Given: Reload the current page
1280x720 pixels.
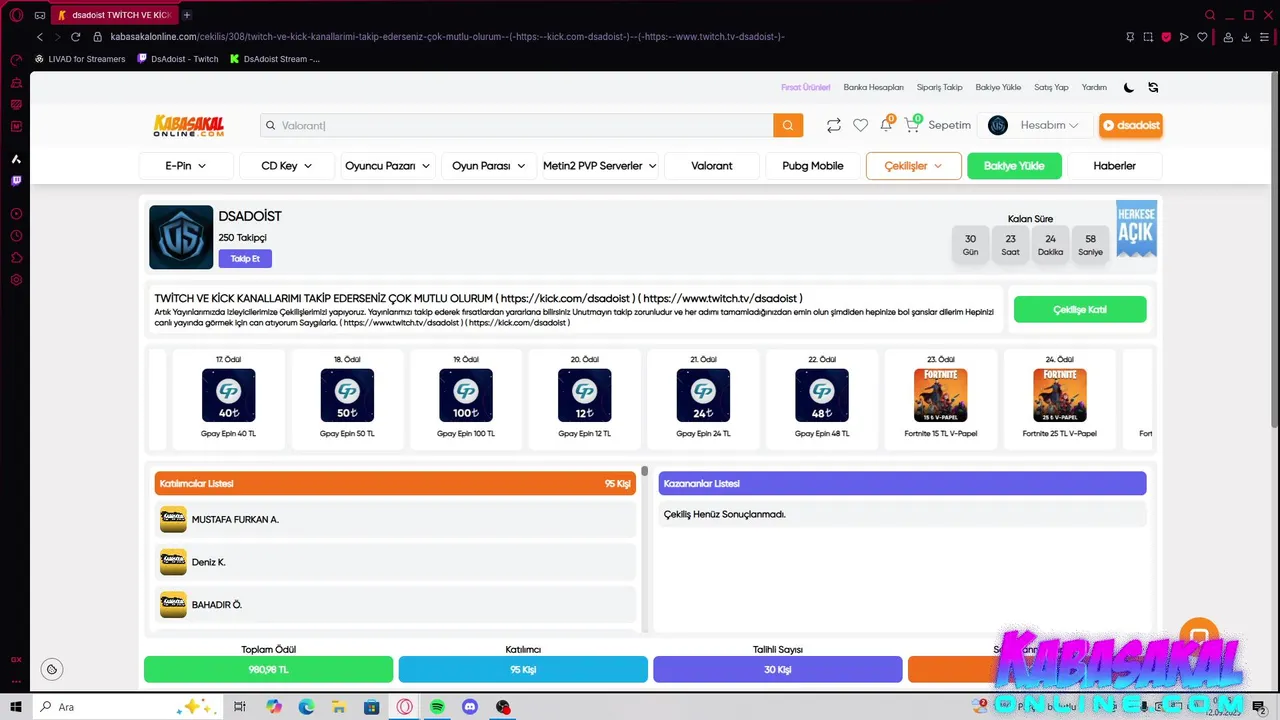Looking at the screenshot, I should pos(75,37).
